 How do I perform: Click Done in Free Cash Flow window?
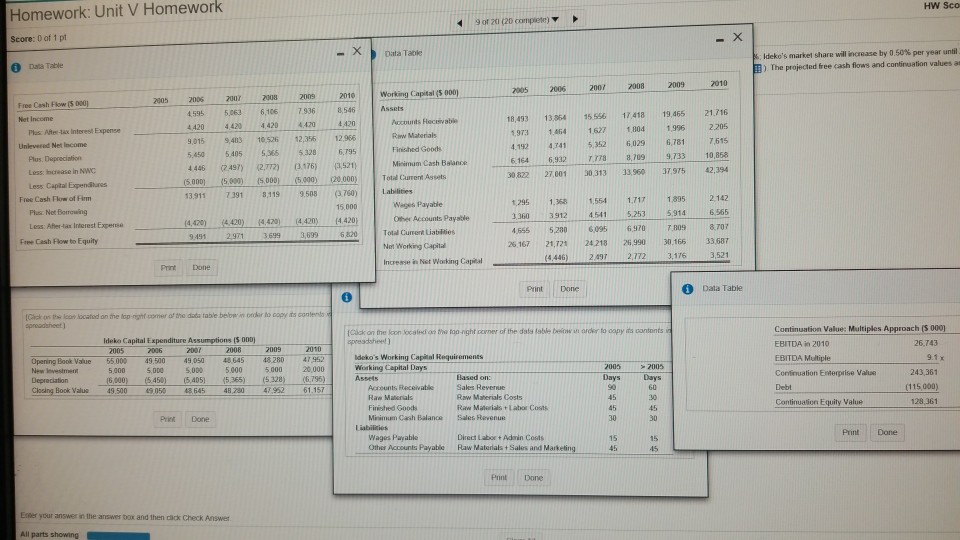click(x=201, y=268)
